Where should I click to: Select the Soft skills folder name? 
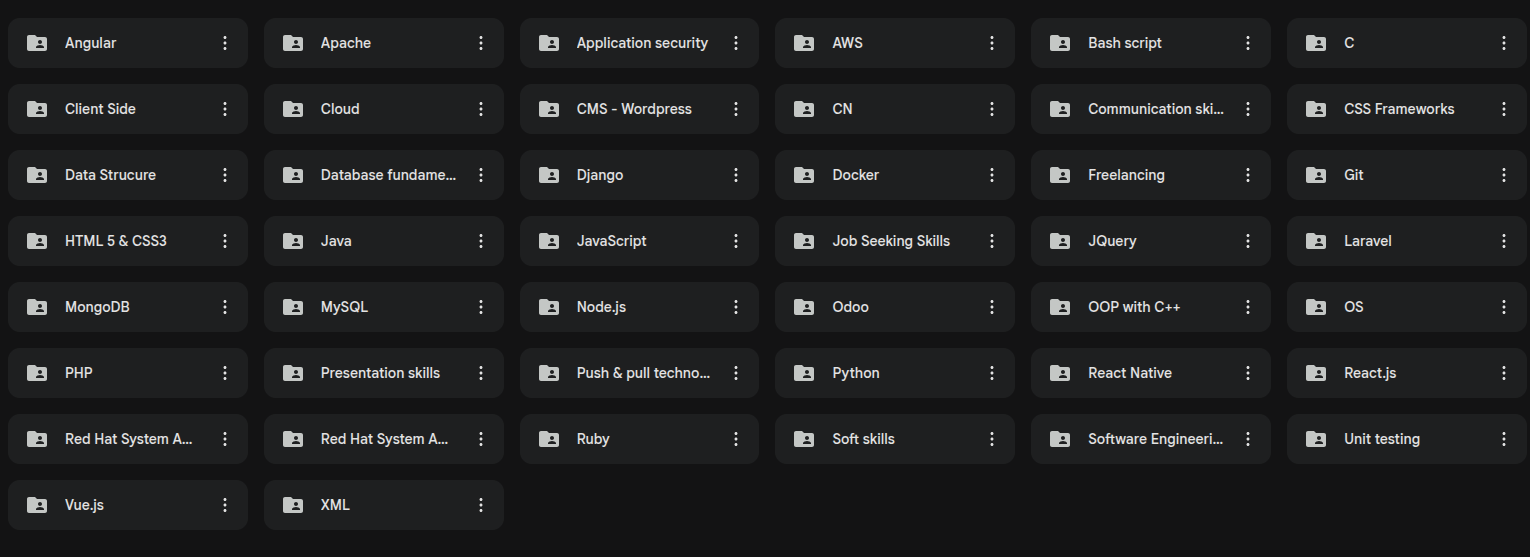(864, 439)
